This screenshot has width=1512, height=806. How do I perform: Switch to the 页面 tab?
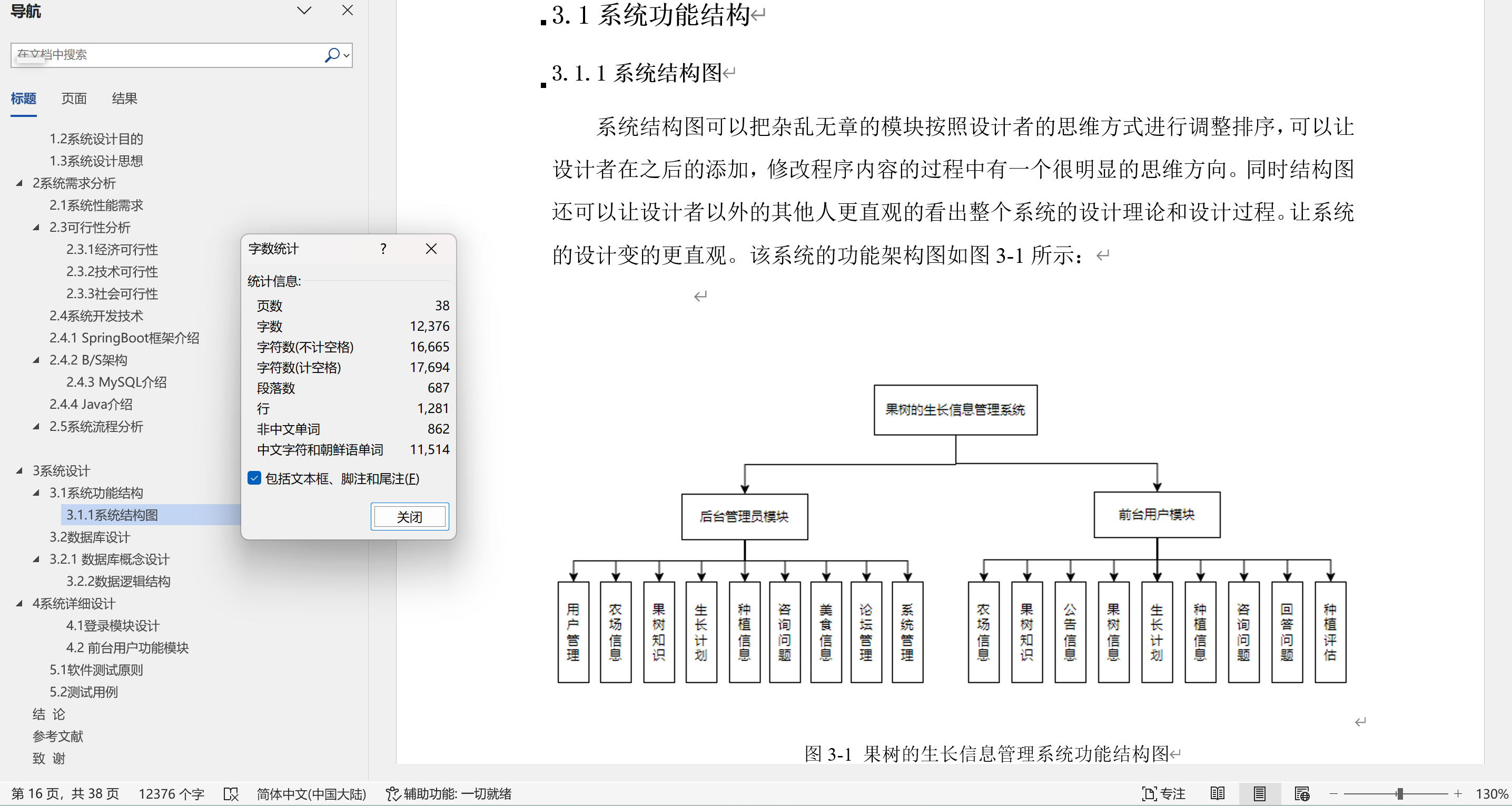[74, 99]
